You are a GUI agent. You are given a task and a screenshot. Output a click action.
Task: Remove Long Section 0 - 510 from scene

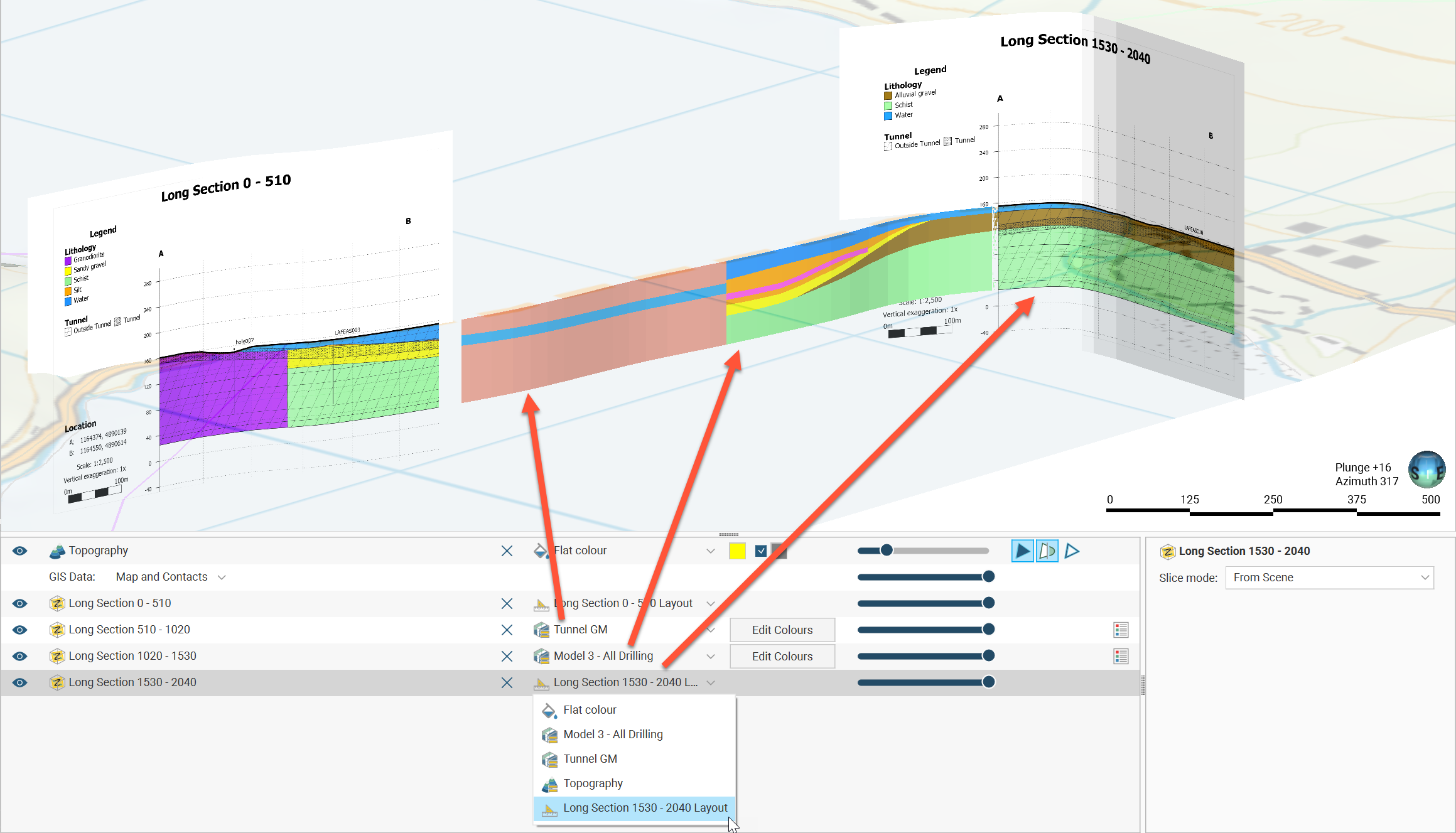[507, 603]
